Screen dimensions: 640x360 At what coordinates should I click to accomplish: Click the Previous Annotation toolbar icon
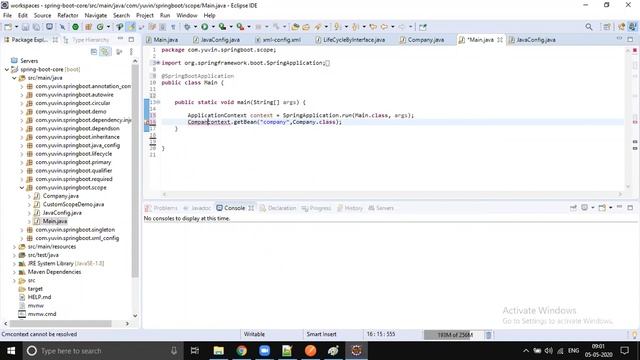pos(355,27)
